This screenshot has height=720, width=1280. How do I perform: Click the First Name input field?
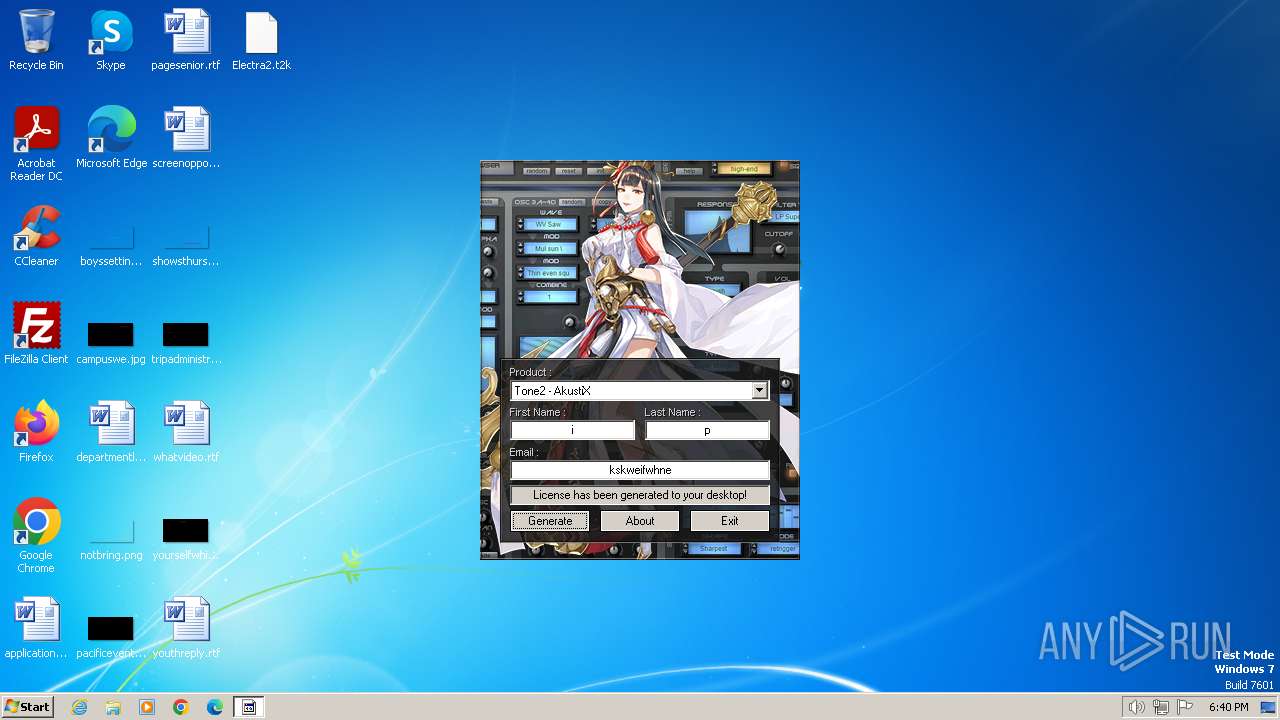(572, 430)
